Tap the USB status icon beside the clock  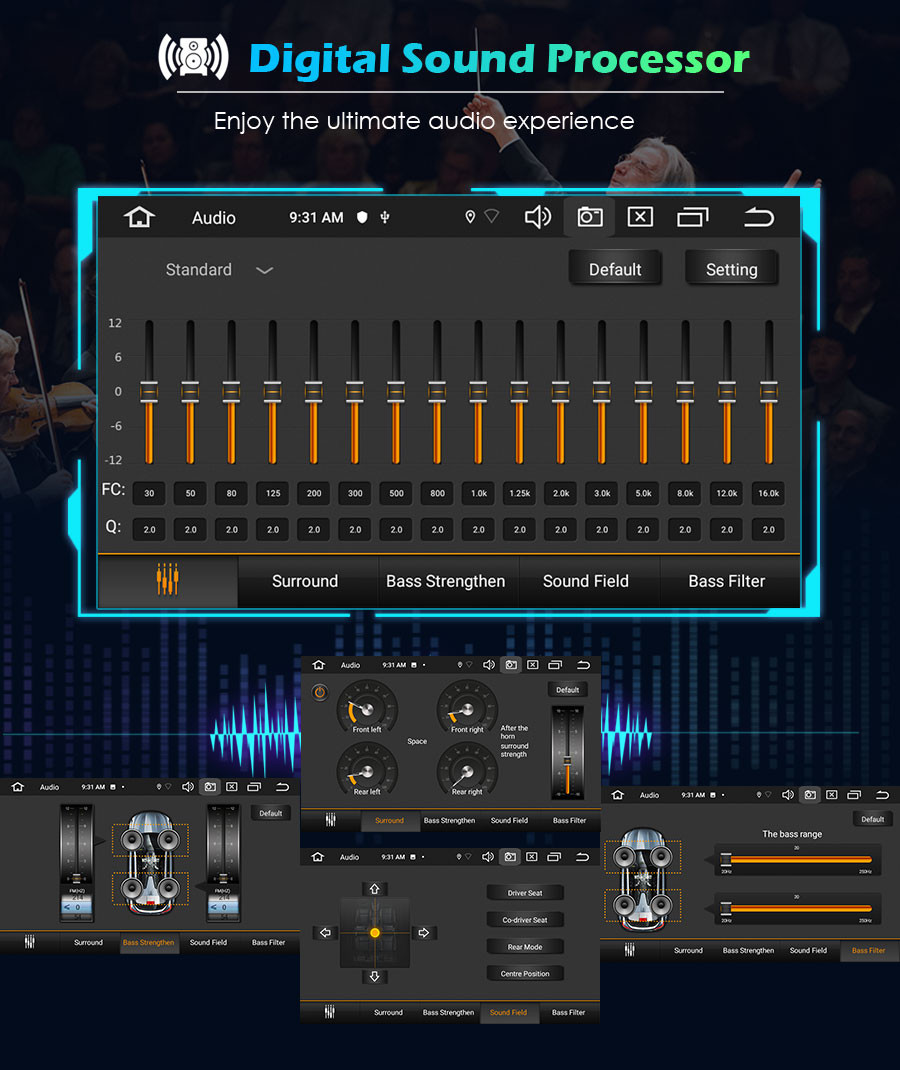(x=385, y=217)
